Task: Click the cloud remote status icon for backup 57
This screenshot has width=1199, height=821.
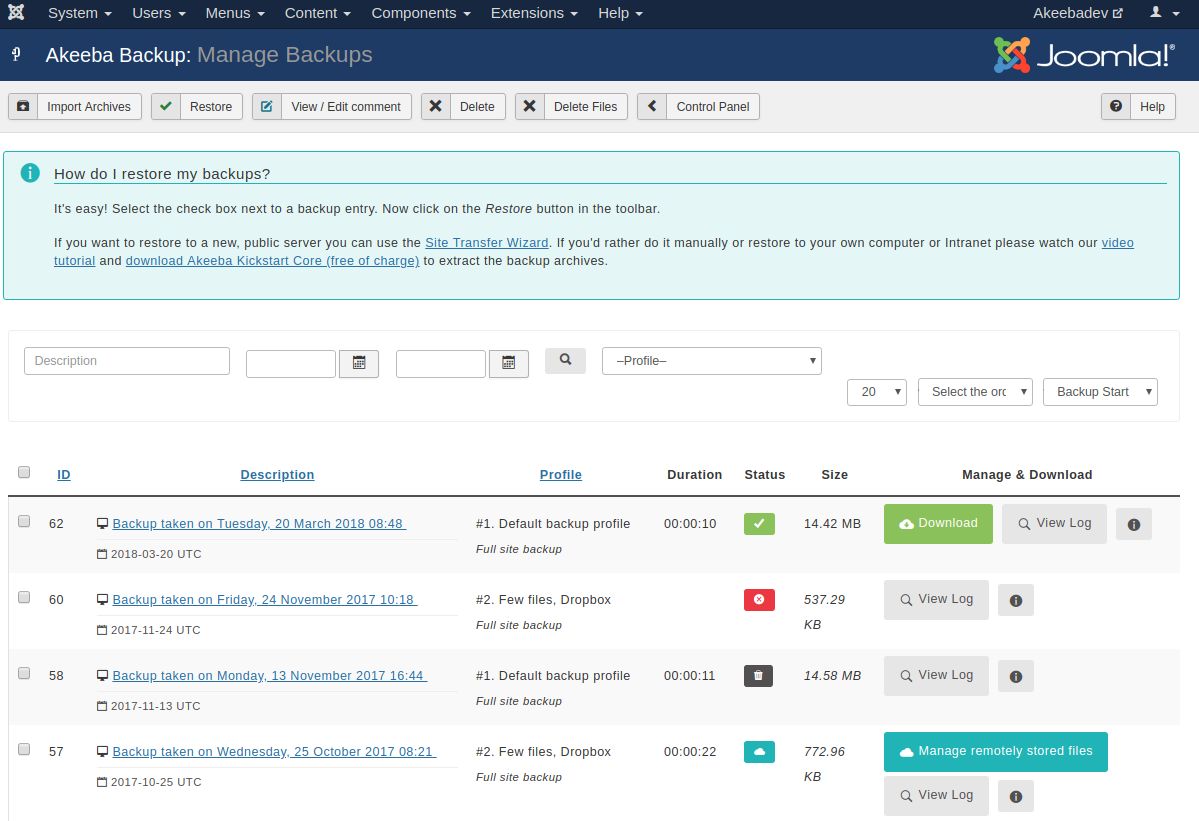Action: coord(759,751)
